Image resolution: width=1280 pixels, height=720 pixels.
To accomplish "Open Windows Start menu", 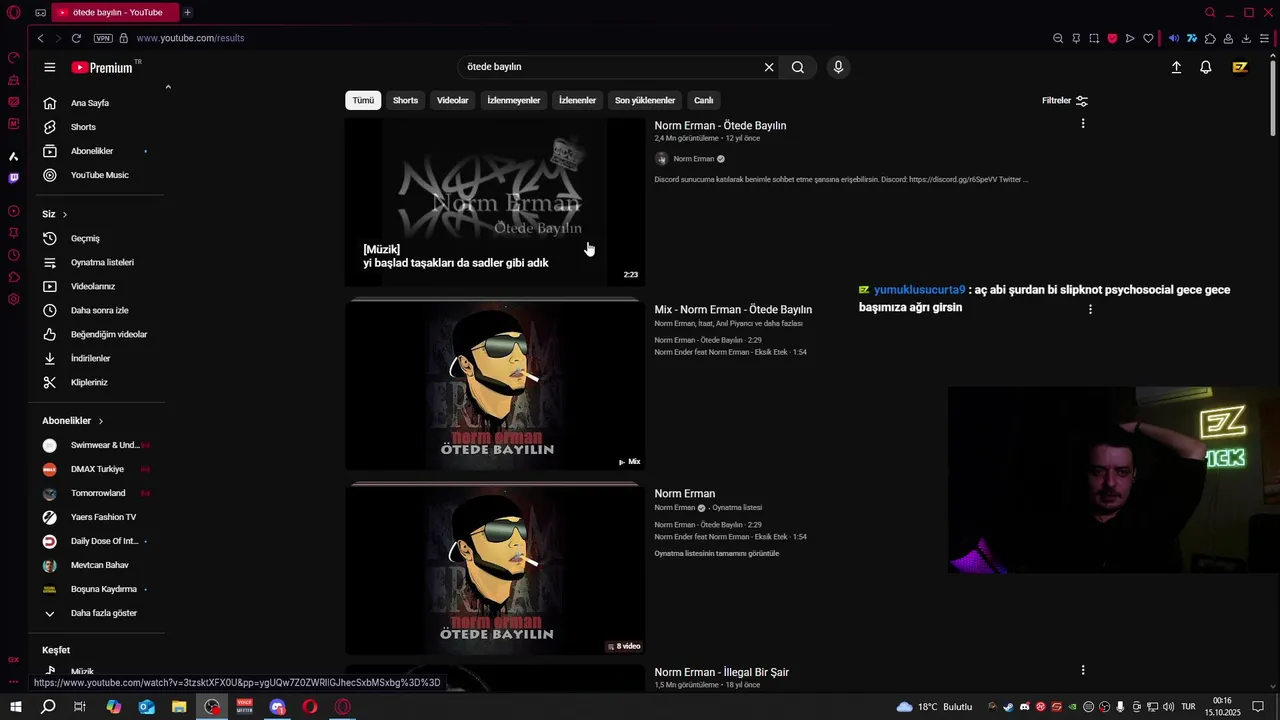I will (x=16, y=706).
